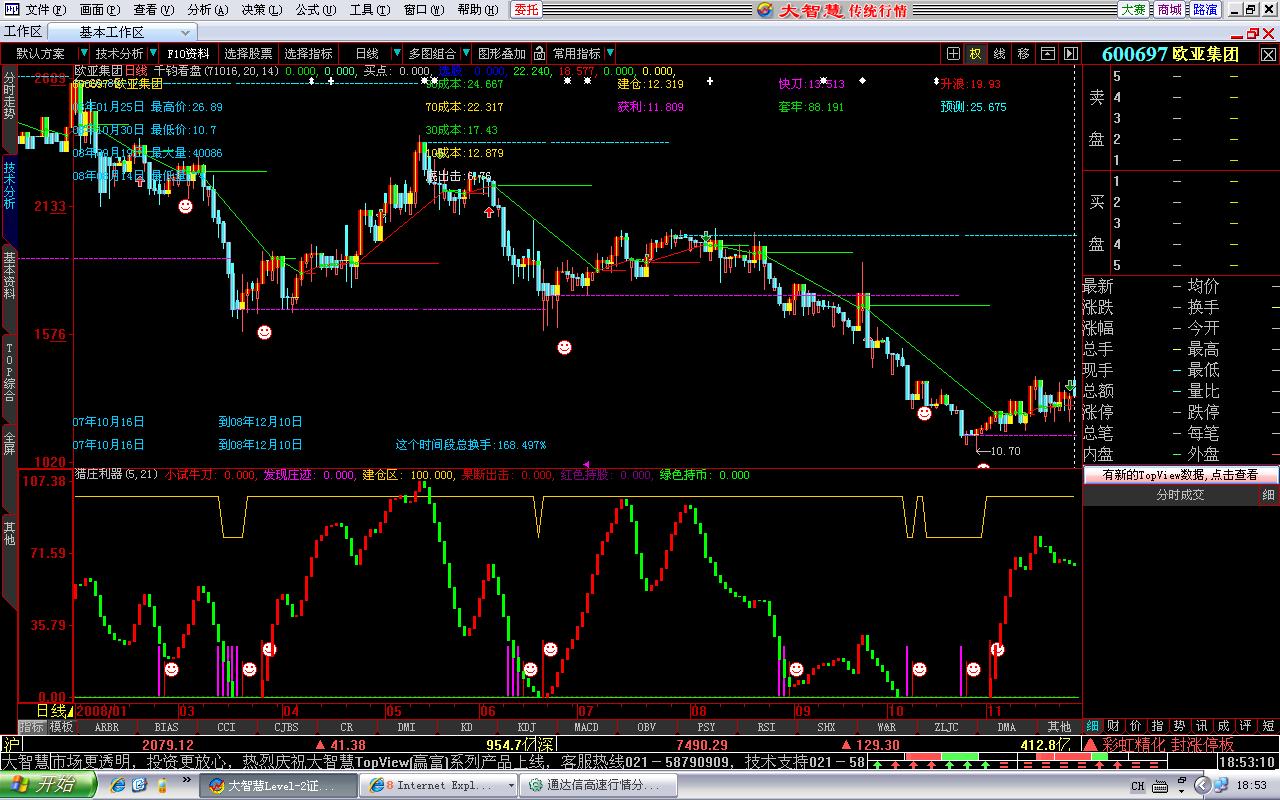Switch to the 指标 bottom tab
The height and width of the screenshot is (800, 1280).
point(32,727)
